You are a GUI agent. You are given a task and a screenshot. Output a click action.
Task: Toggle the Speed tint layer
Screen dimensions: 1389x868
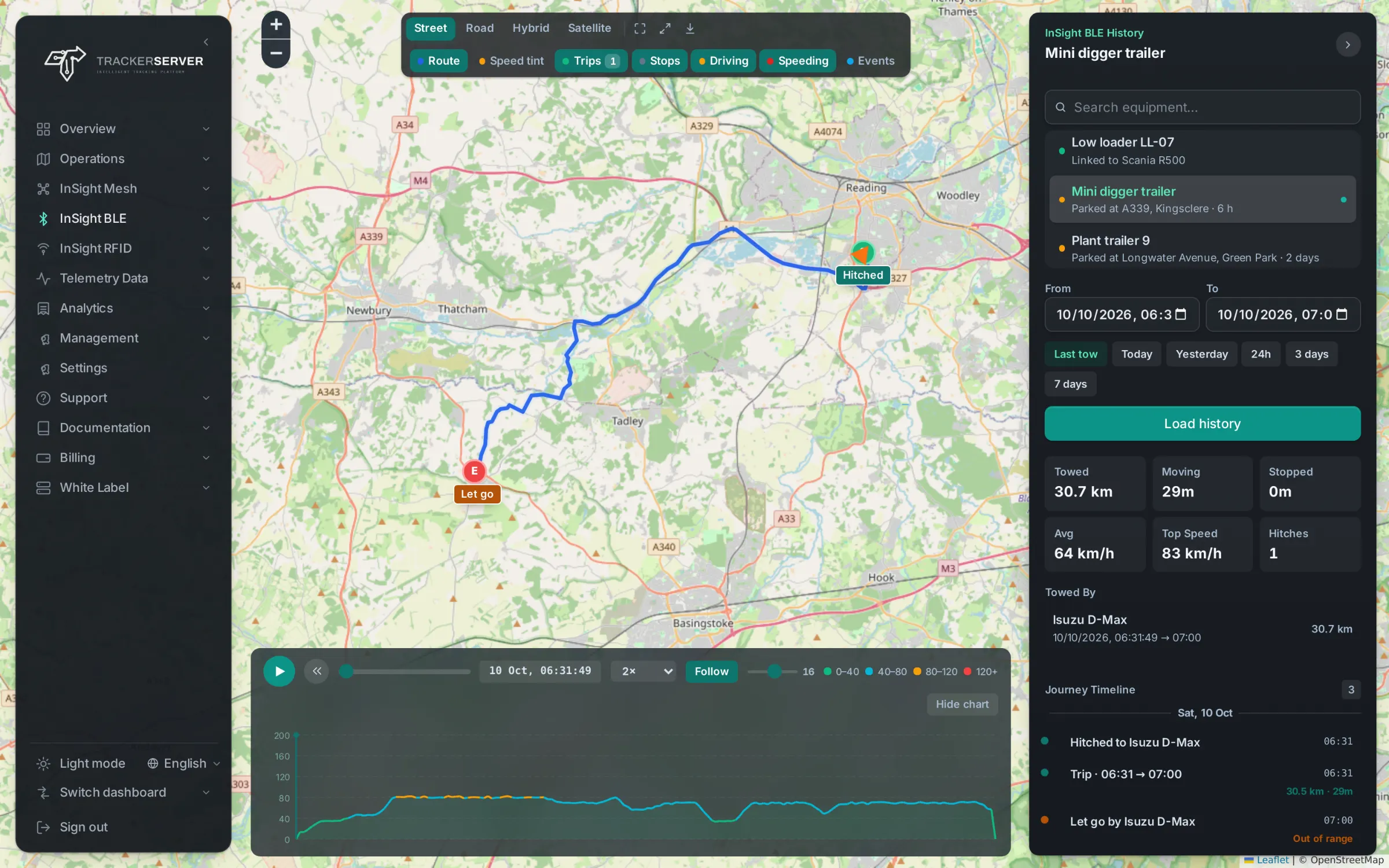pyautogui.click(x=512, y=61)
